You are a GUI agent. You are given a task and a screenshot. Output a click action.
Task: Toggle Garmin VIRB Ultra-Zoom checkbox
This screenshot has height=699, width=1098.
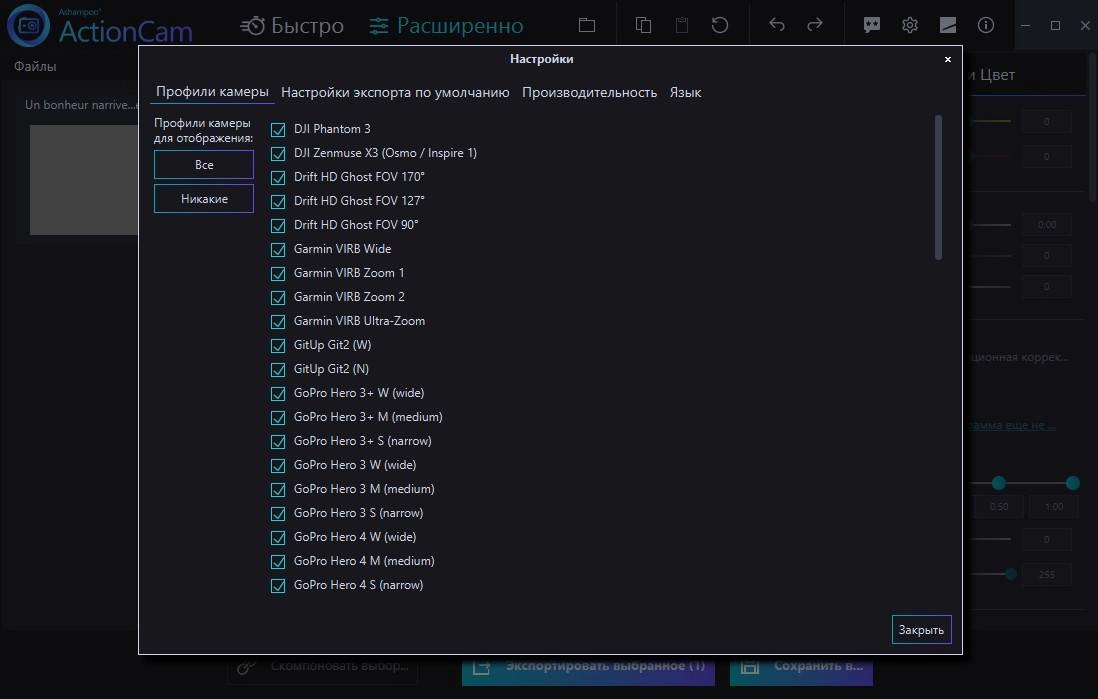tap(278, 321)
